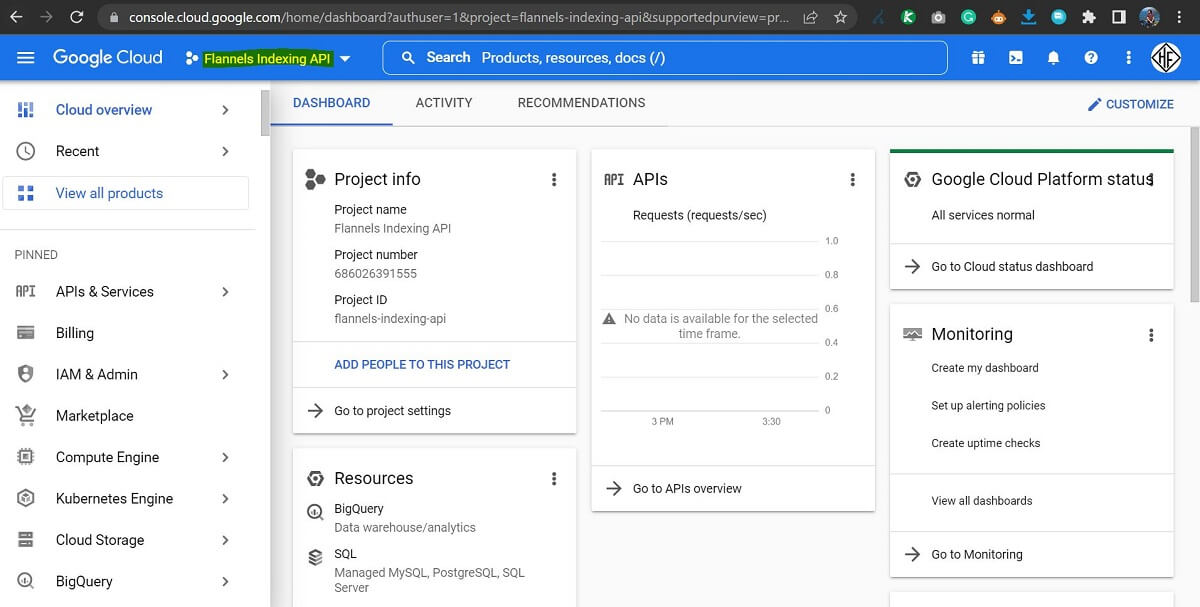Open the Flannels Indexing API project selector

click(x=268, y=59)
